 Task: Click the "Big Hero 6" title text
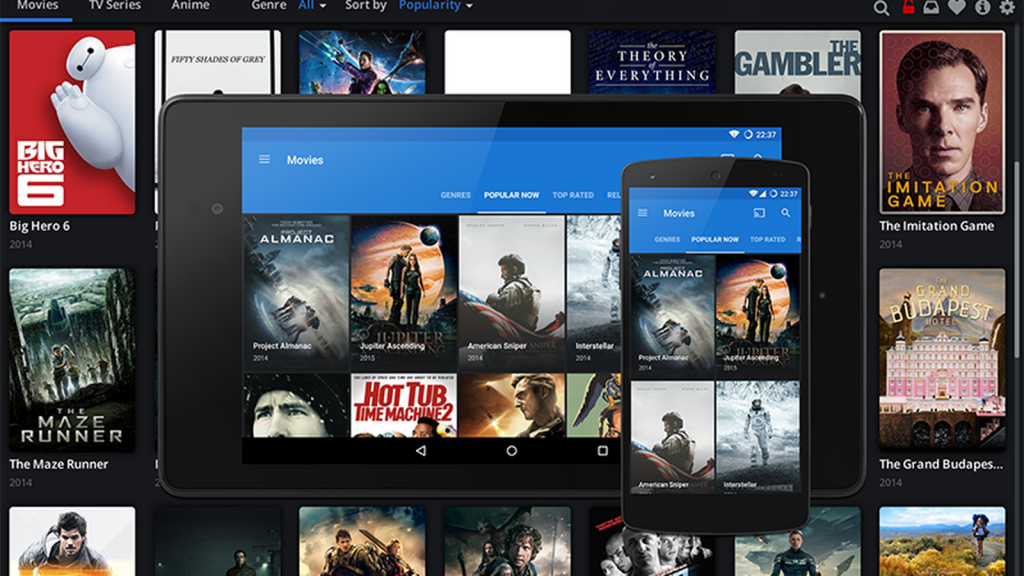click(x=39, y=226)
